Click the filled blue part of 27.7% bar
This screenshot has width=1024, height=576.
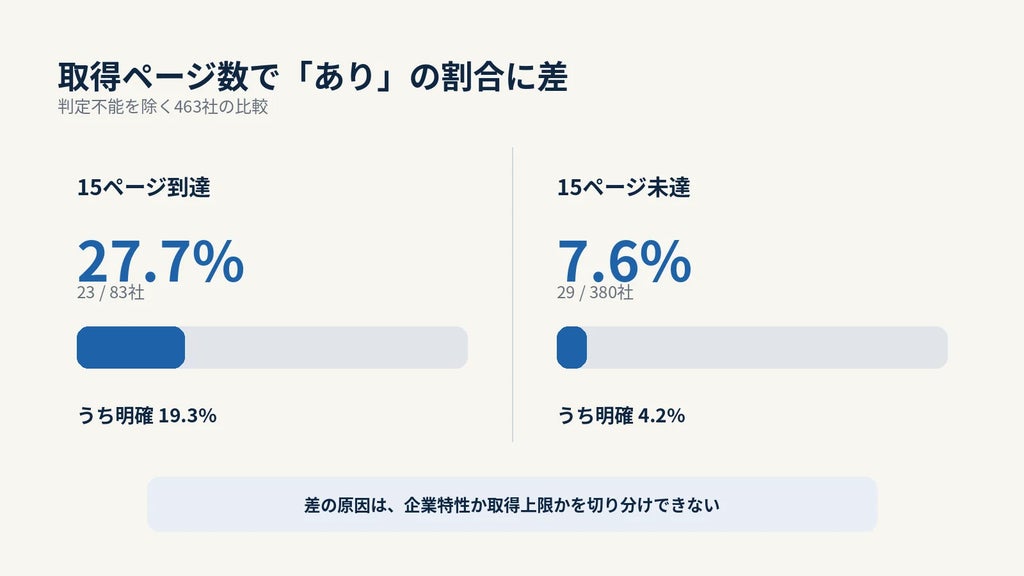(x=131, y=347)
